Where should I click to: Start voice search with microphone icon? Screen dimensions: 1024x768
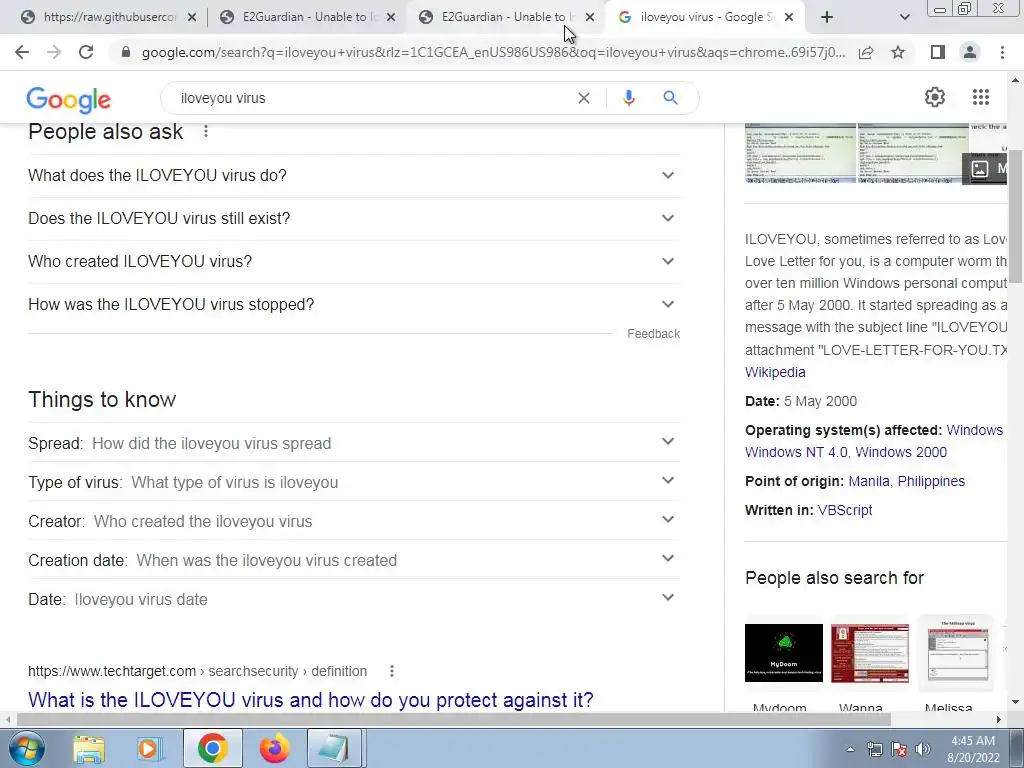pos(628,98)
